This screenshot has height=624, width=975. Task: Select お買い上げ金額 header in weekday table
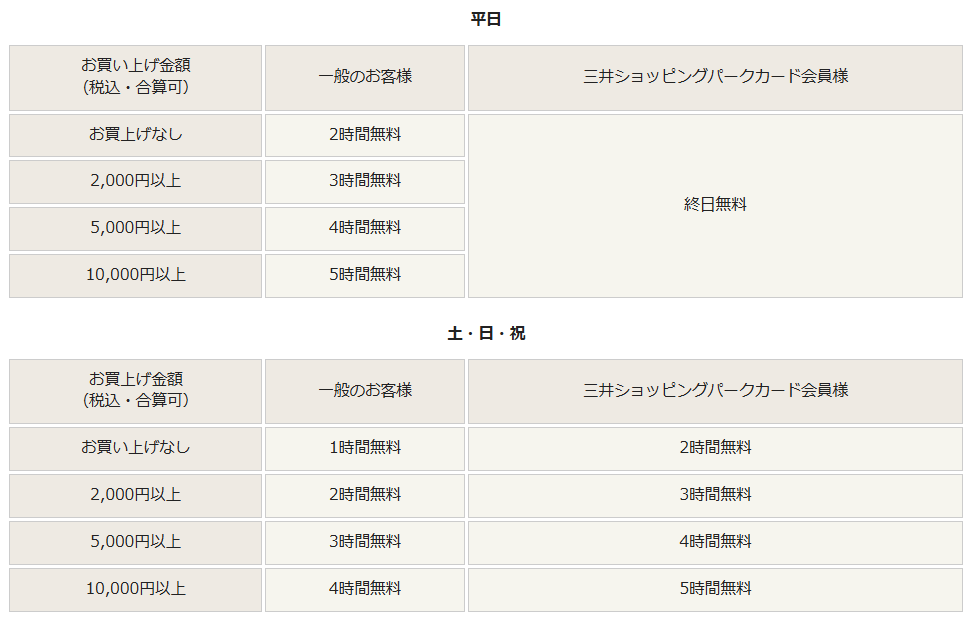136,76
